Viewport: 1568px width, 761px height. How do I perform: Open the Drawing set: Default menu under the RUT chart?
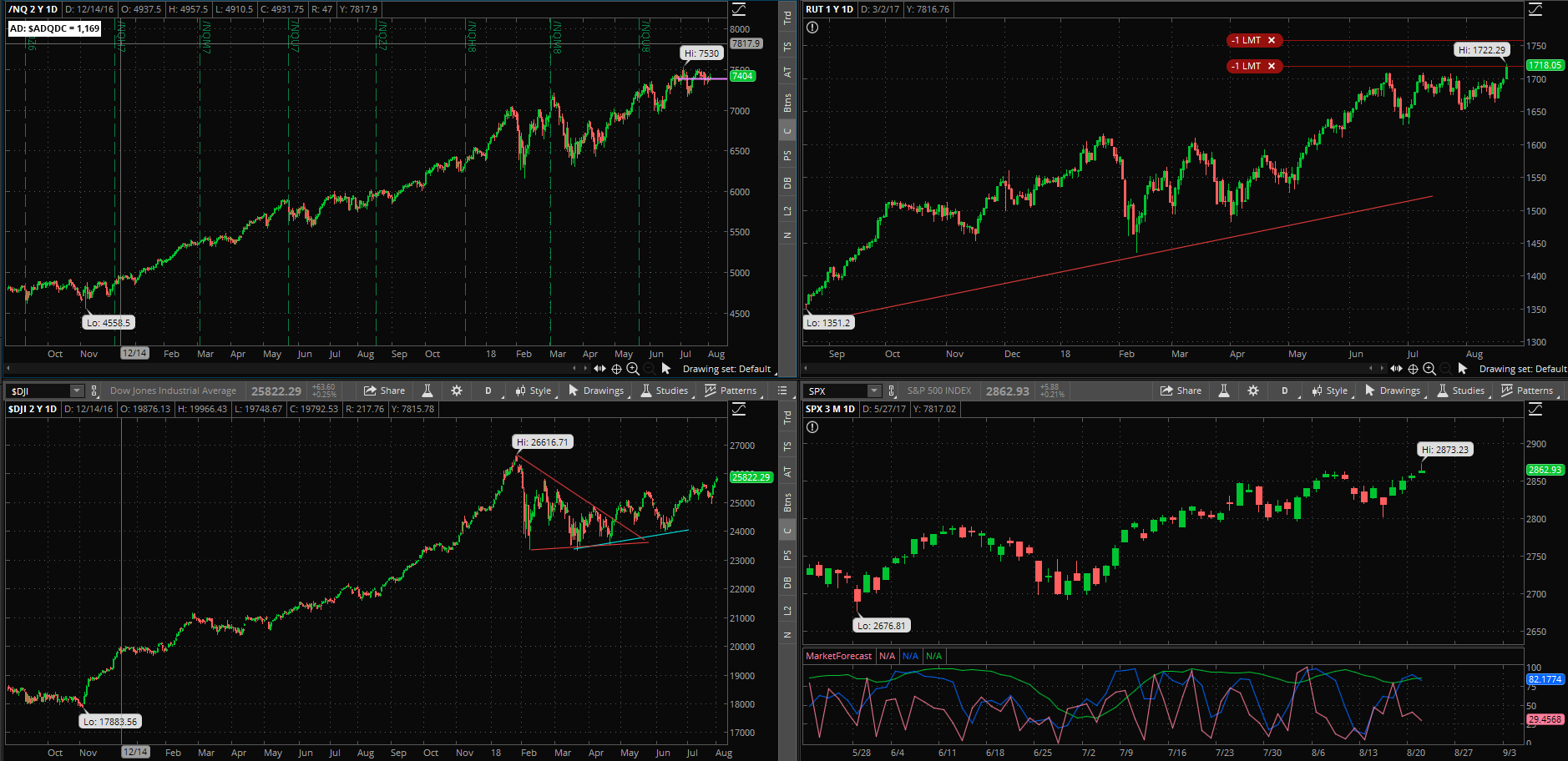pos(1522,369)
